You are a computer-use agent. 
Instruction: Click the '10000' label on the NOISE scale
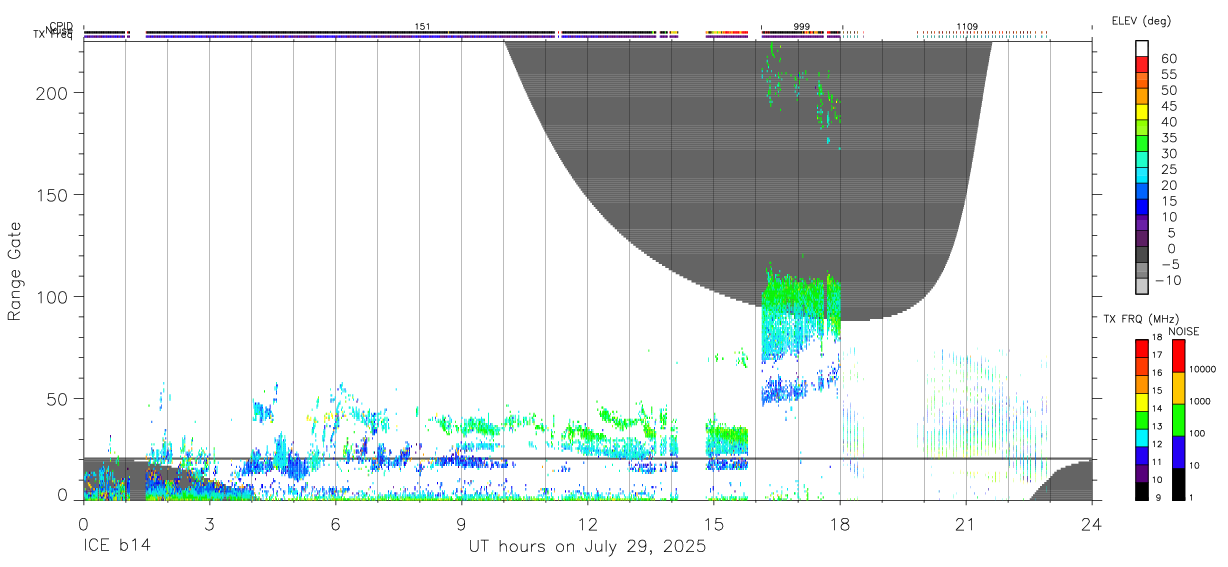tap(1203, 370)
